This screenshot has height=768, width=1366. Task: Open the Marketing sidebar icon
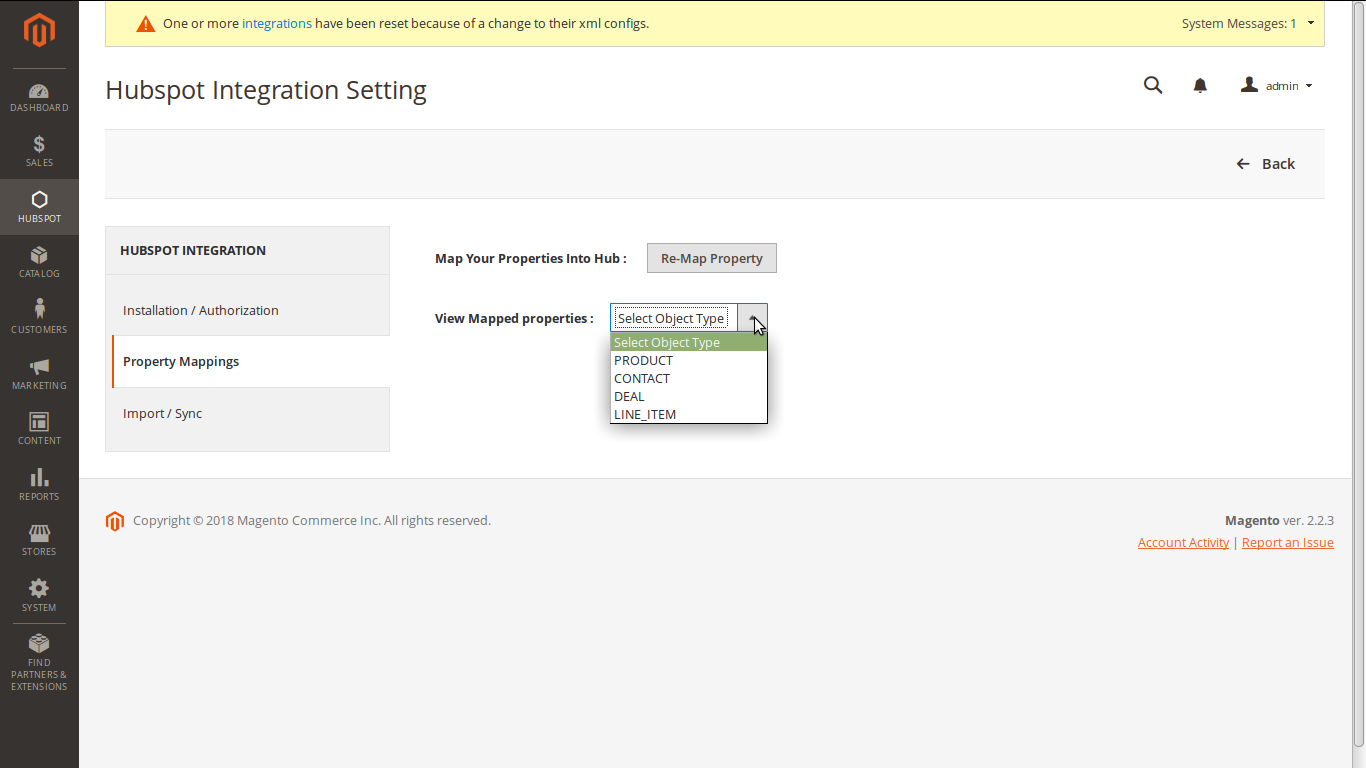coord(39,374)
